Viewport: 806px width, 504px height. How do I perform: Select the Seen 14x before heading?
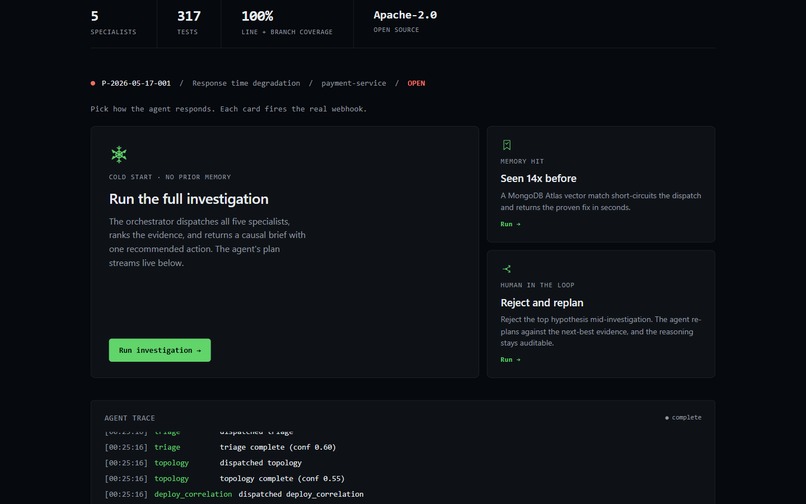tap(538, 178)
